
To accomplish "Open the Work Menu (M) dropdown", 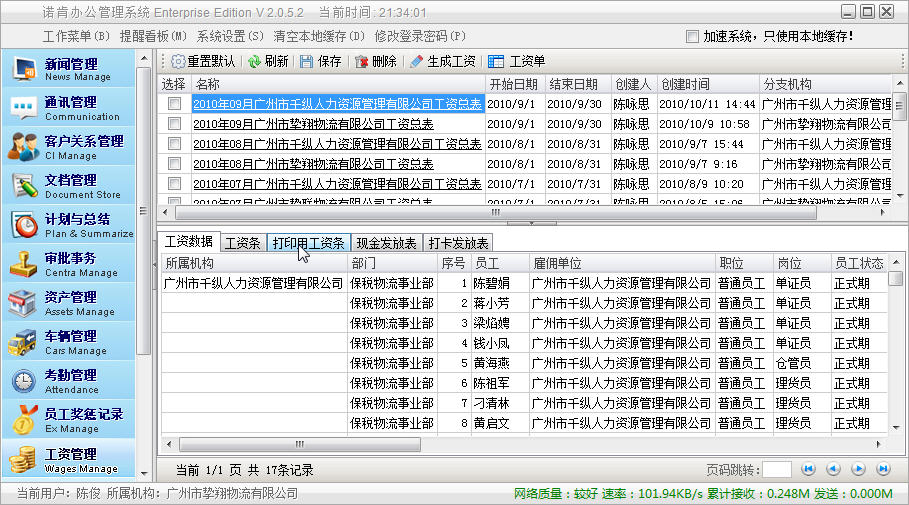I will [78, 36].
